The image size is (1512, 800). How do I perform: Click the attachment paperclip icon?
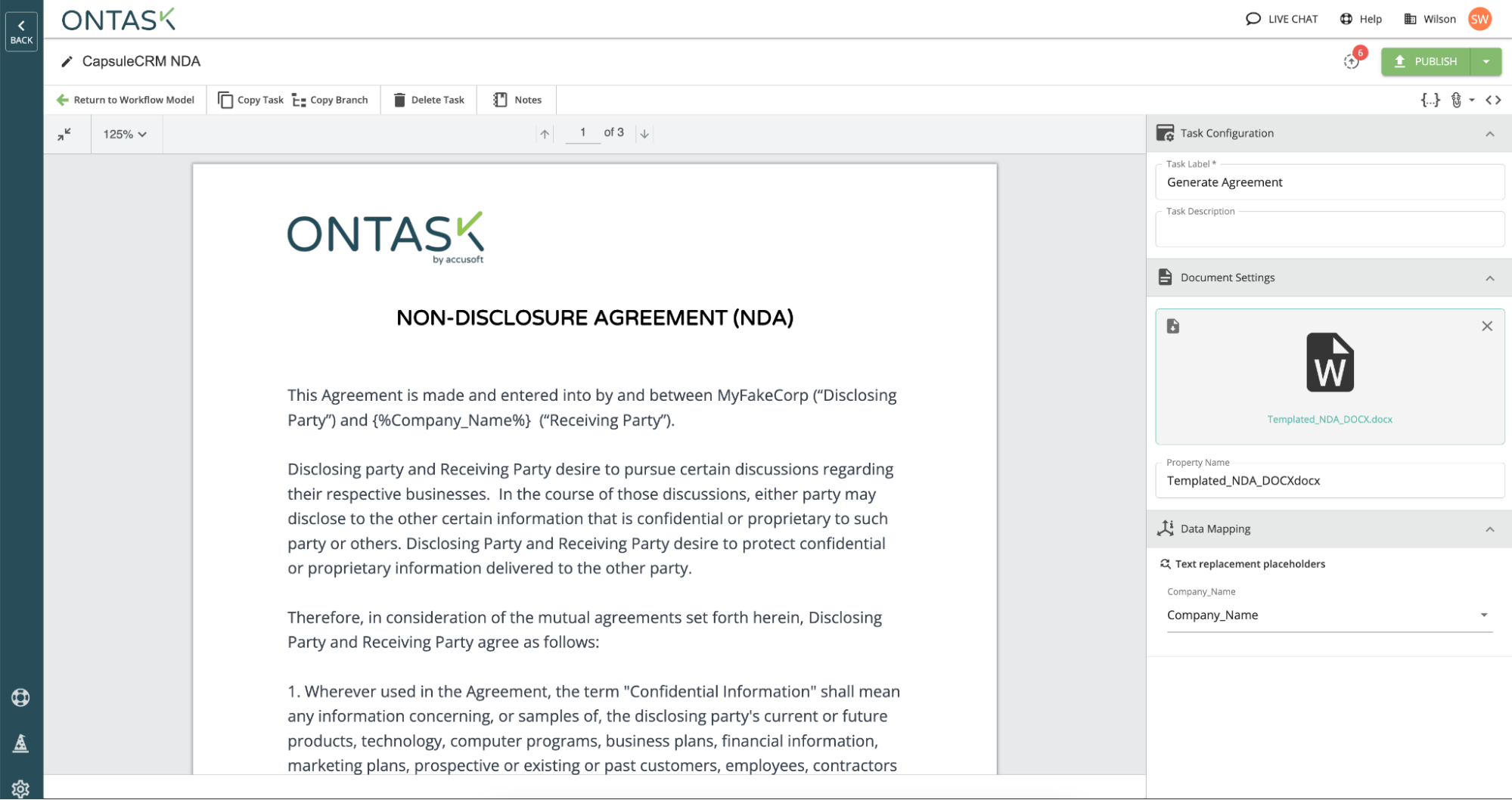click(1456, 100)
